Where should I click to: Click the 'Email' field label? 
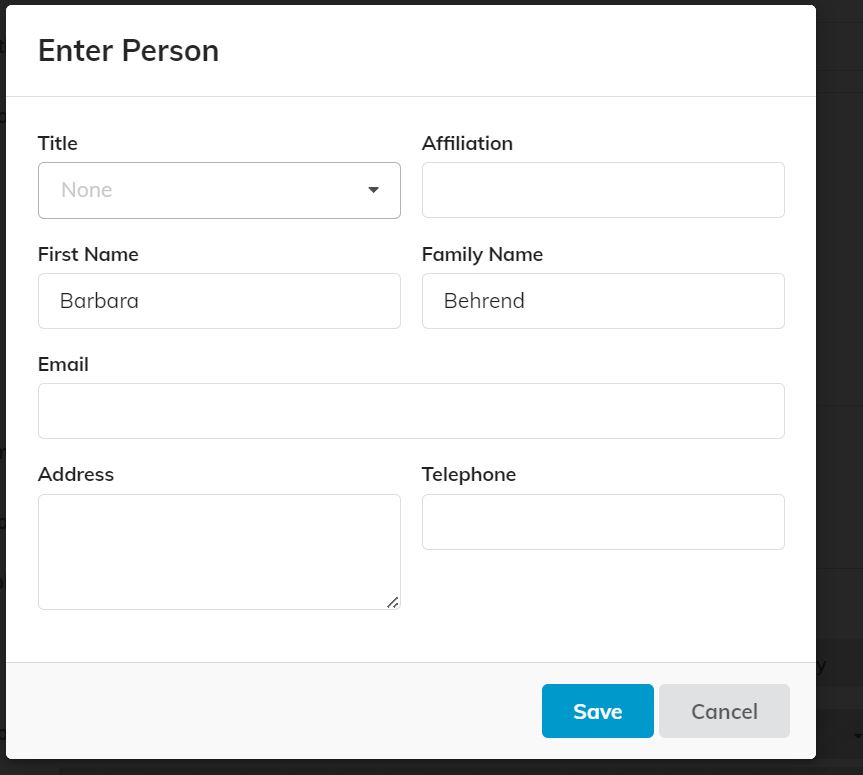tap(63, 364)
